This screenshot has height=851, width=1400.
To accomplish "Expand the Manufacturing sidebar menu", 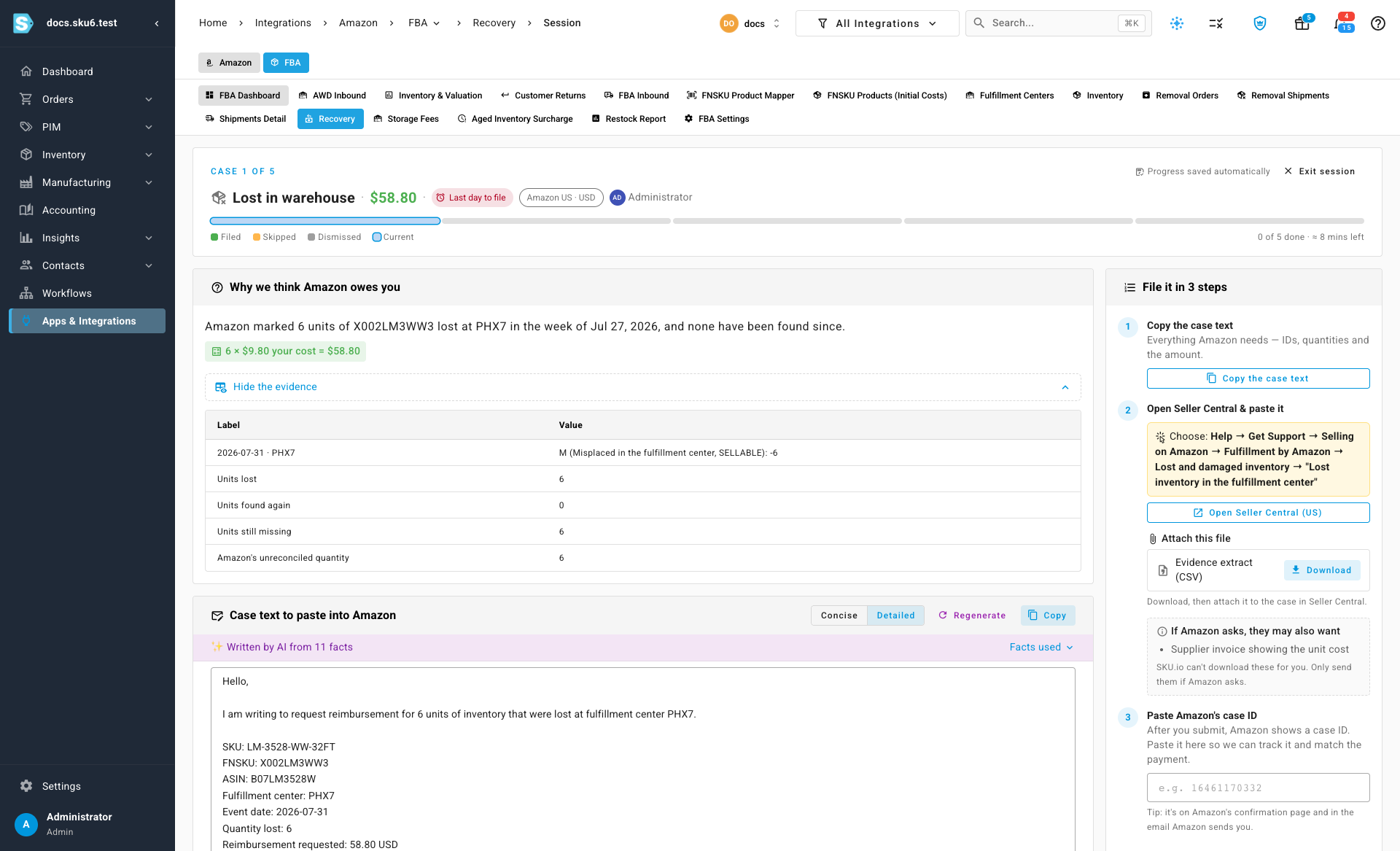I will [x=149, y=182].
